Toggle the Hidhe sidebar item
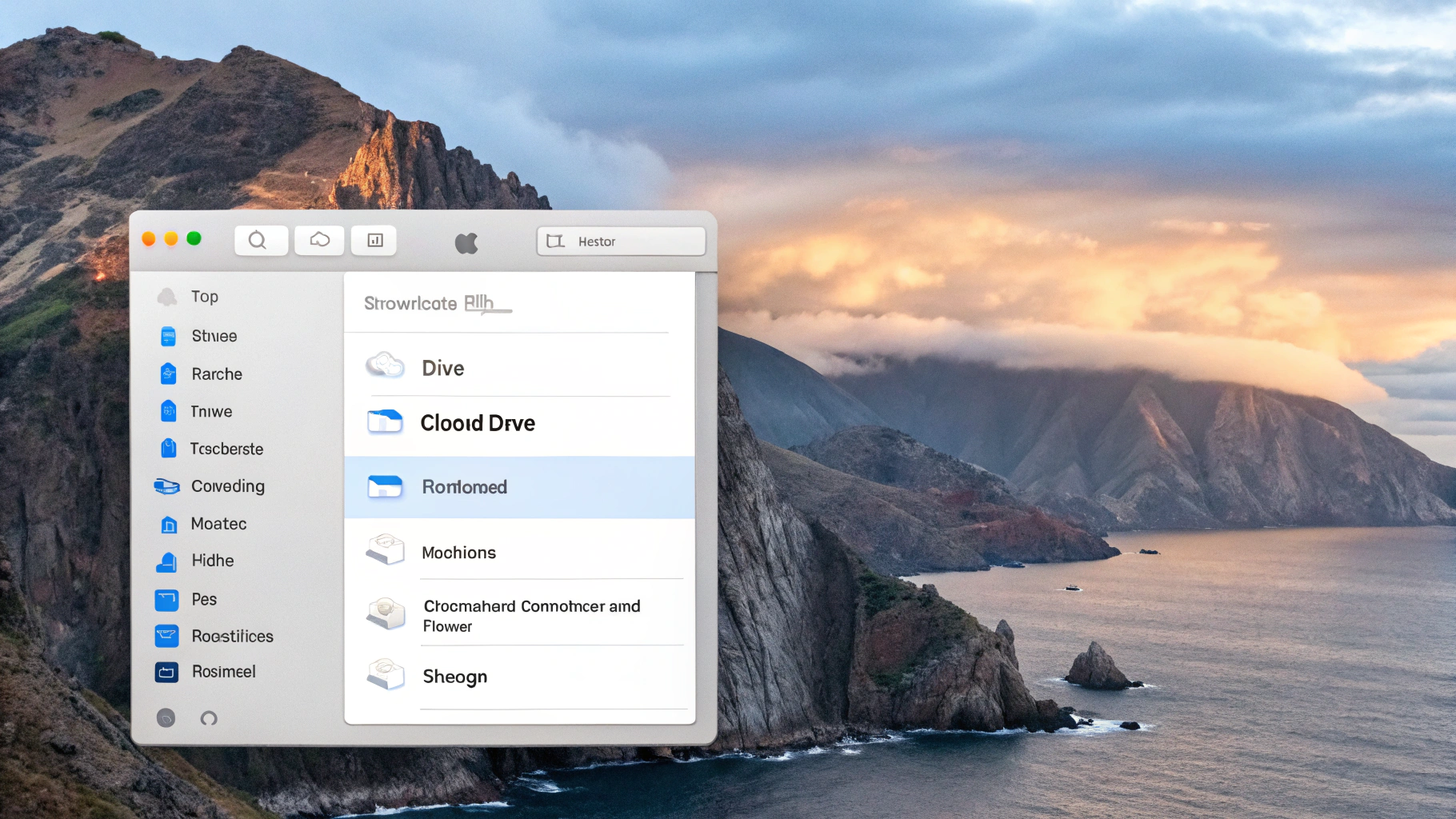 click(212, 561)
